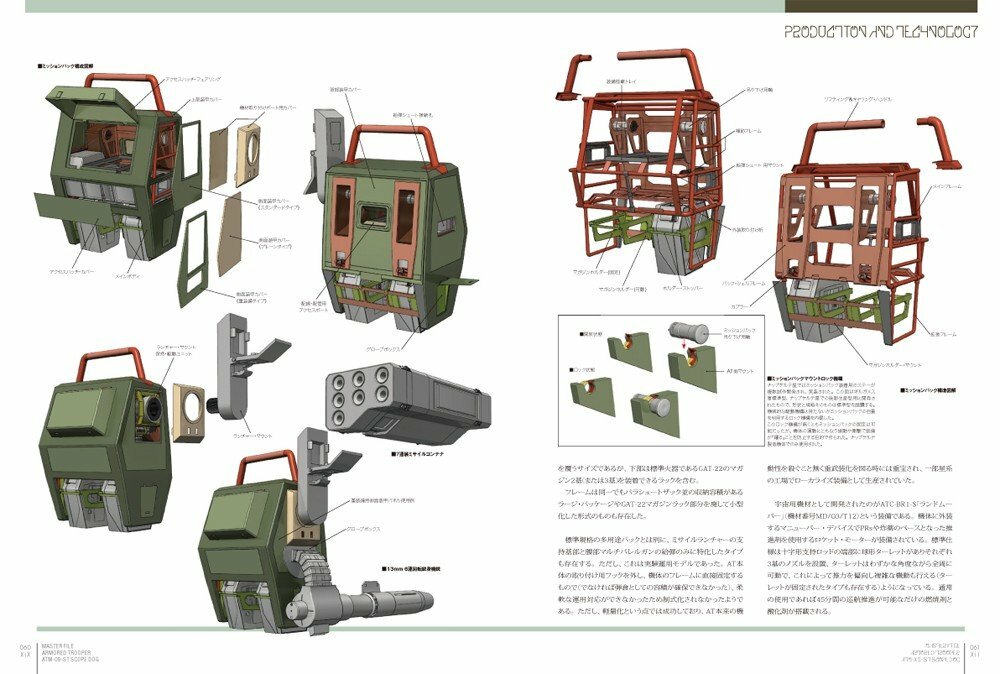
Task: Click the 'マガジンホルダー(可動)' label
Action: [x=622, y=289]
